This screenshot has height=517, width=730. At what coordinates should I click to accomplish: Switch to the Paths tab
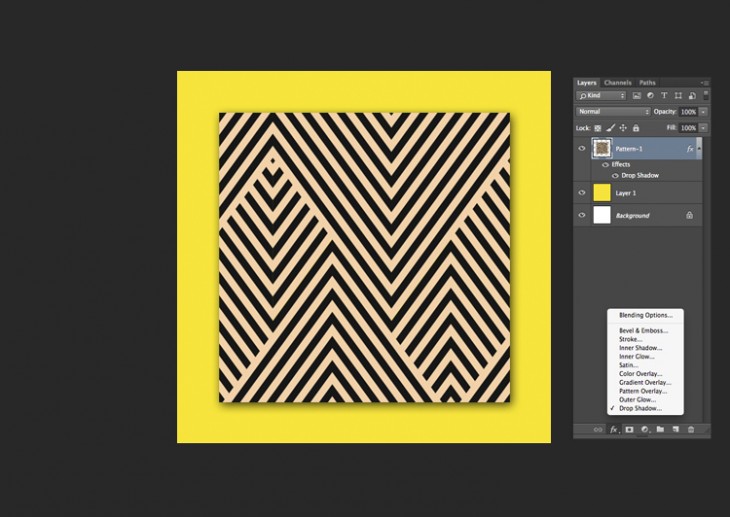pyautogui.click(x=647, y=83)
